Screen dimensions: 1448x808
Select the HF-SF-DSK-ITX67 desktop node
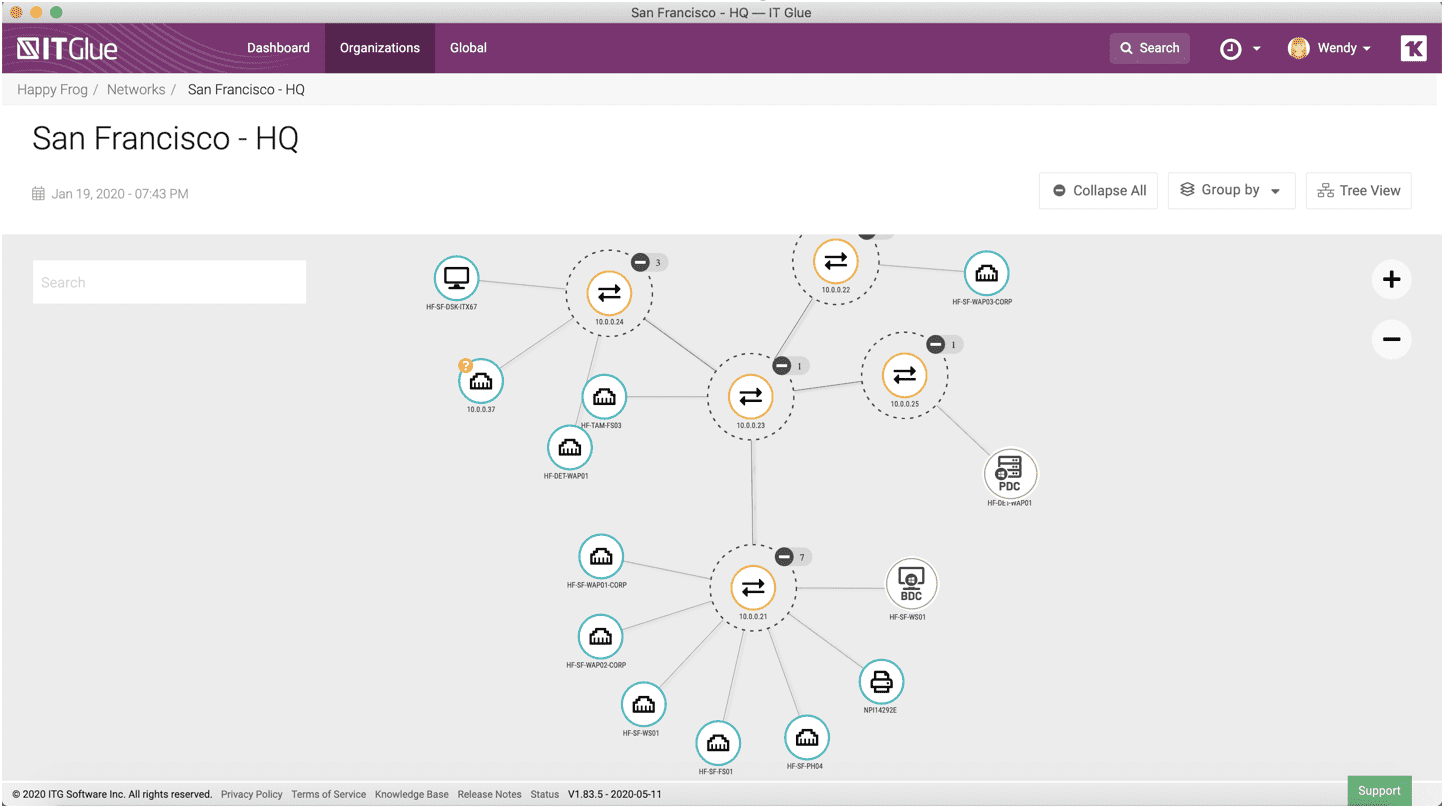pos(456,278)
